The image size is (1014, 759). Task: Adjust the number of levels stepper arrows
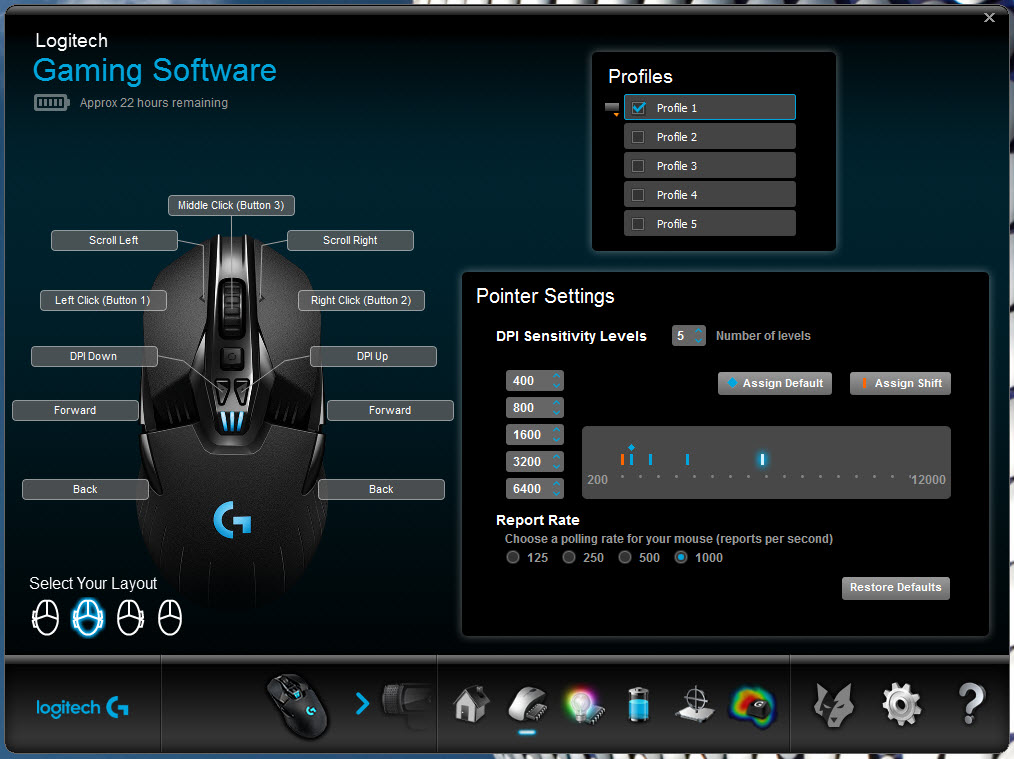(x=698, y=336)
